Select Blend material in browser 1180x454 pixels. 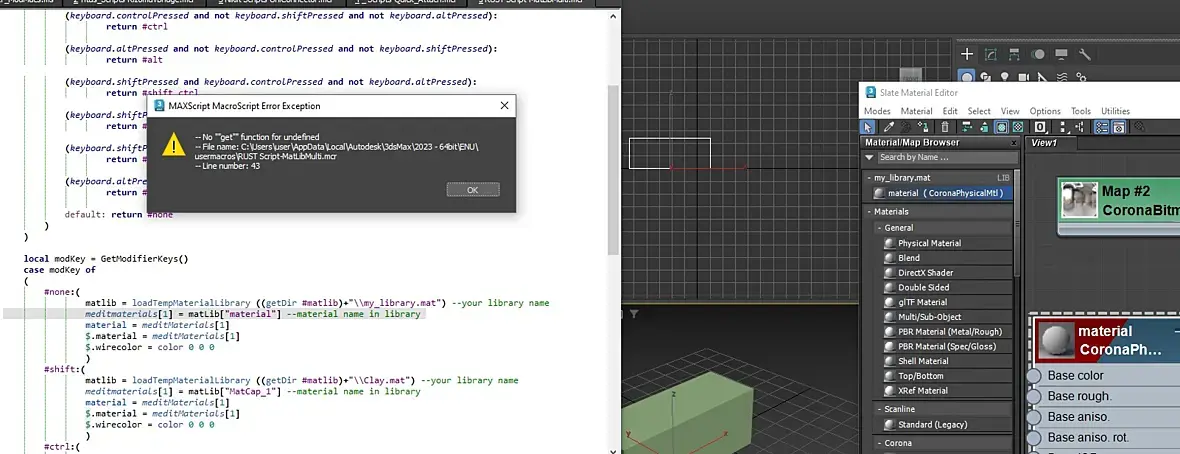pyautogui.click(x=947, y=257)
